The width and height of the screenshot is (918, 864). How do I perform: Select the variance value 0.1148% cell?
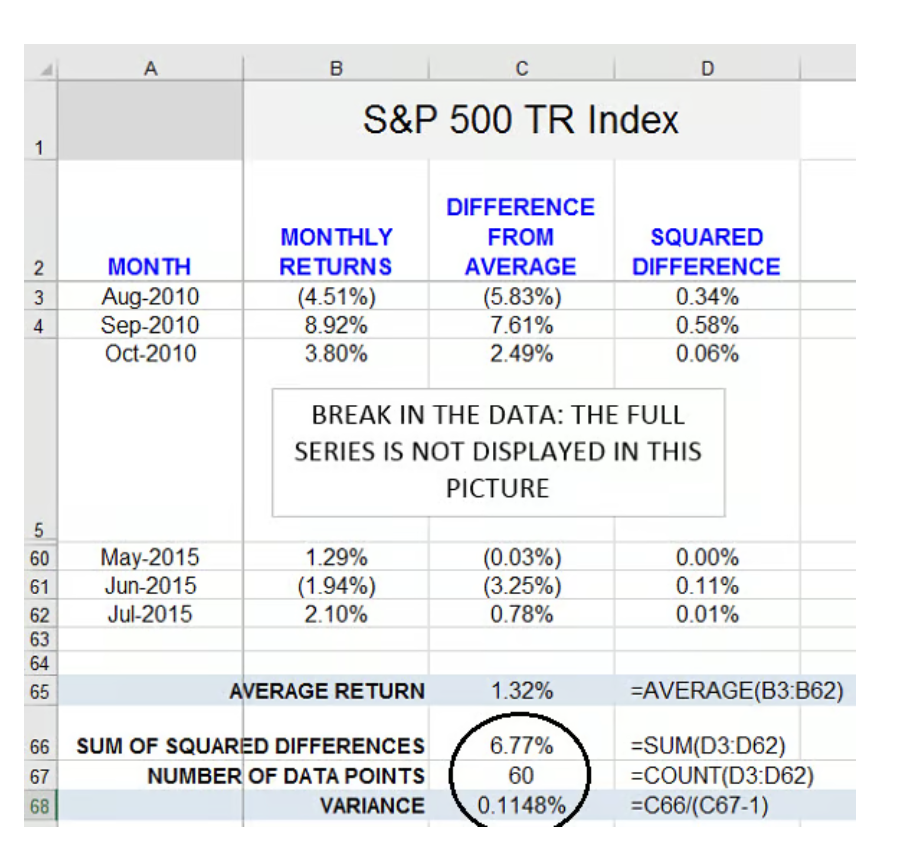(520, 806)
